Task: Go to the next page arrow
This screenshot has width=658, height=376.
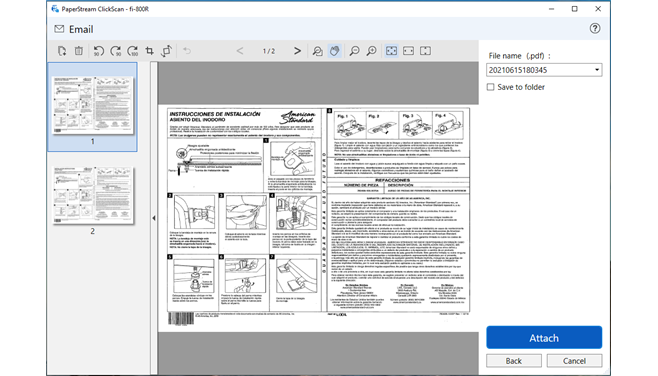Action: click(297, 51)
